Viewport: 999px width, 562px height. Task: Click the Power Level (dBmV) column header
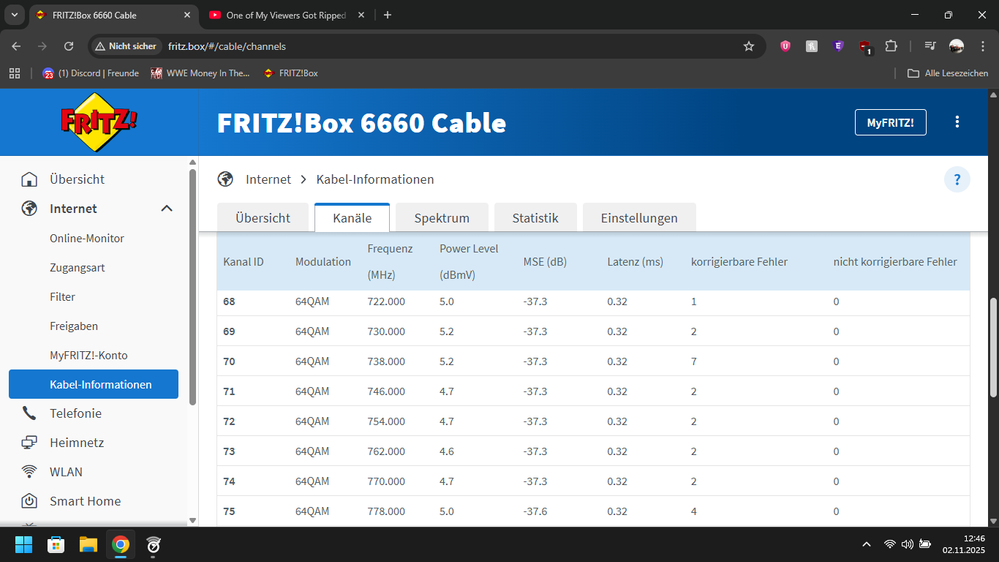469,261
